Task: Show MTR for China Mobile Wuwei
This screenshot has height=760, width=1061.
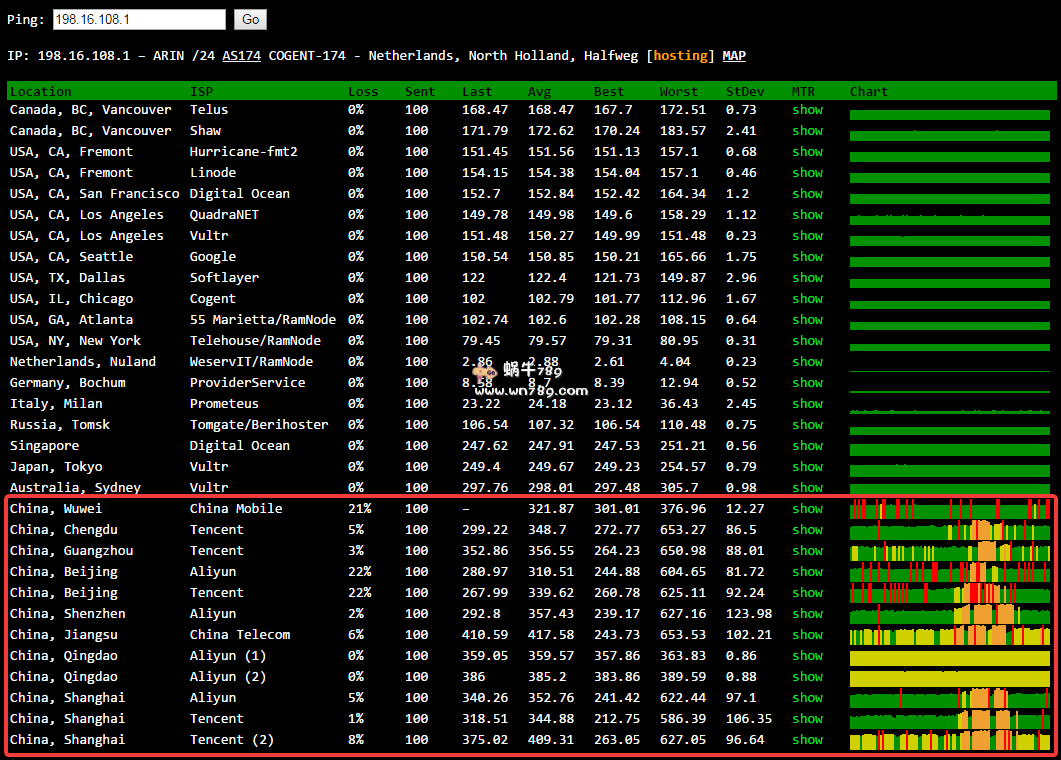Action: (807, 508)
